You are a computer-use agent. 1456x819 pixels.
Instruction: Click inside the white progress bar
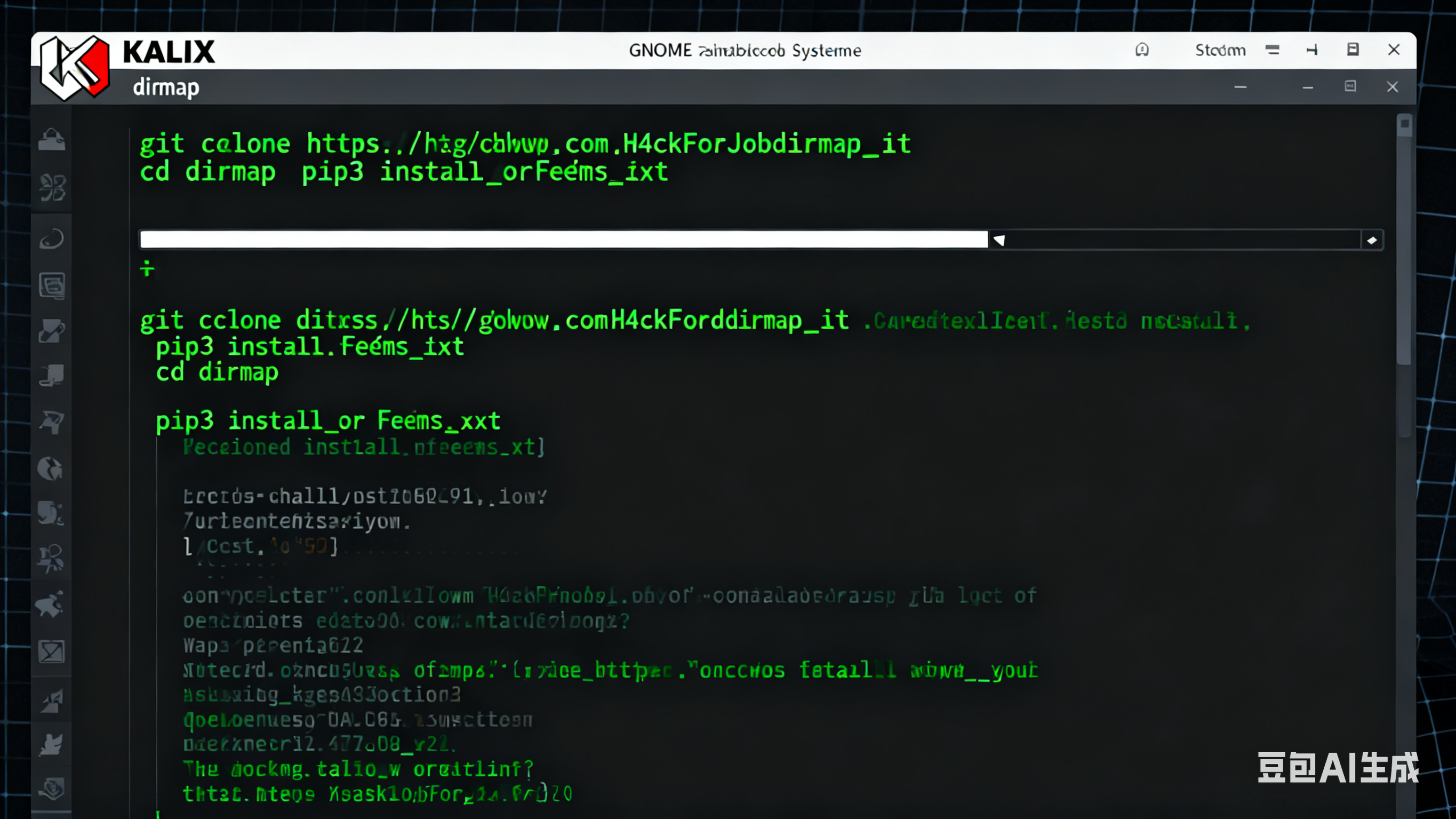coord(565,239)
